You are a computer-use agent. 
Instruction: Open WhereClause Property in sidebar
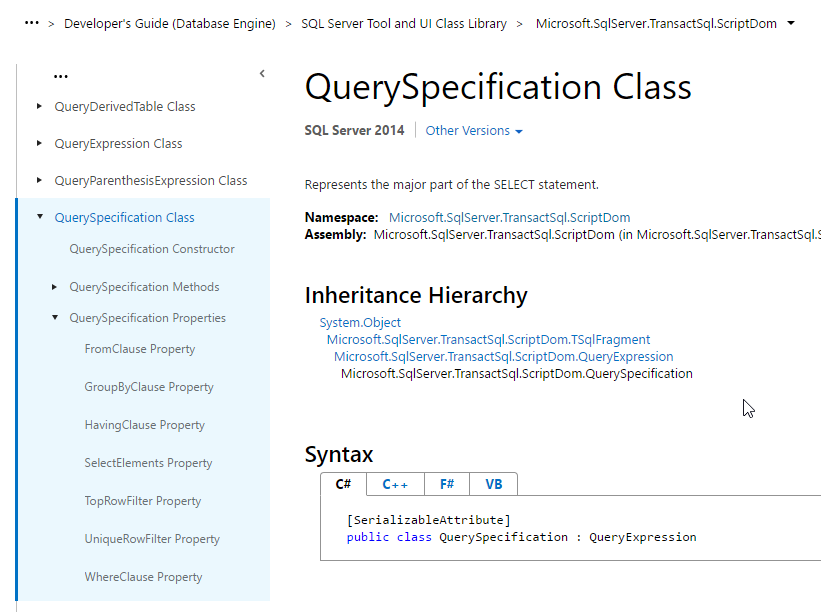(x=143, y=577)
